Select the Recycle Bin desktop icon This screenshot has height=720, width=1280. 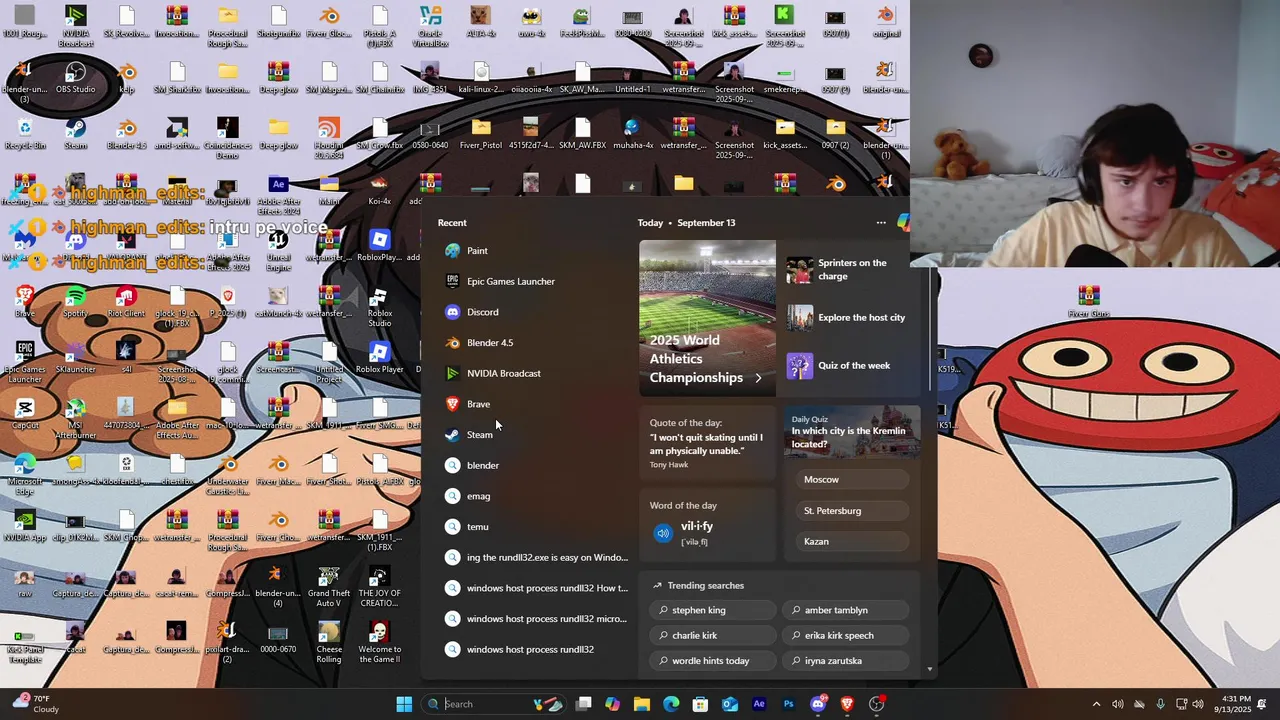point(25,134)
